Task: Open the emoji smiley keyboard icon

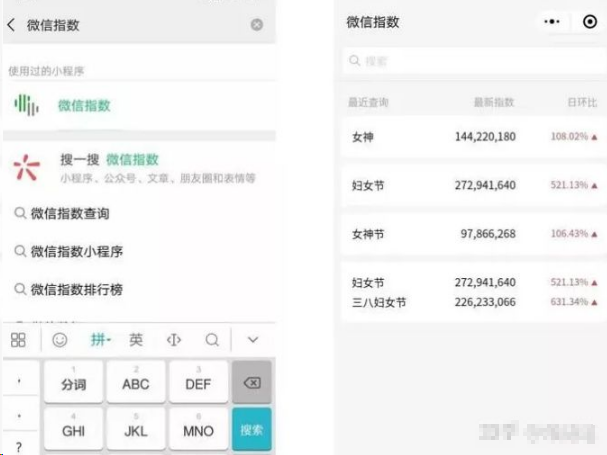Action: [59, 340]
